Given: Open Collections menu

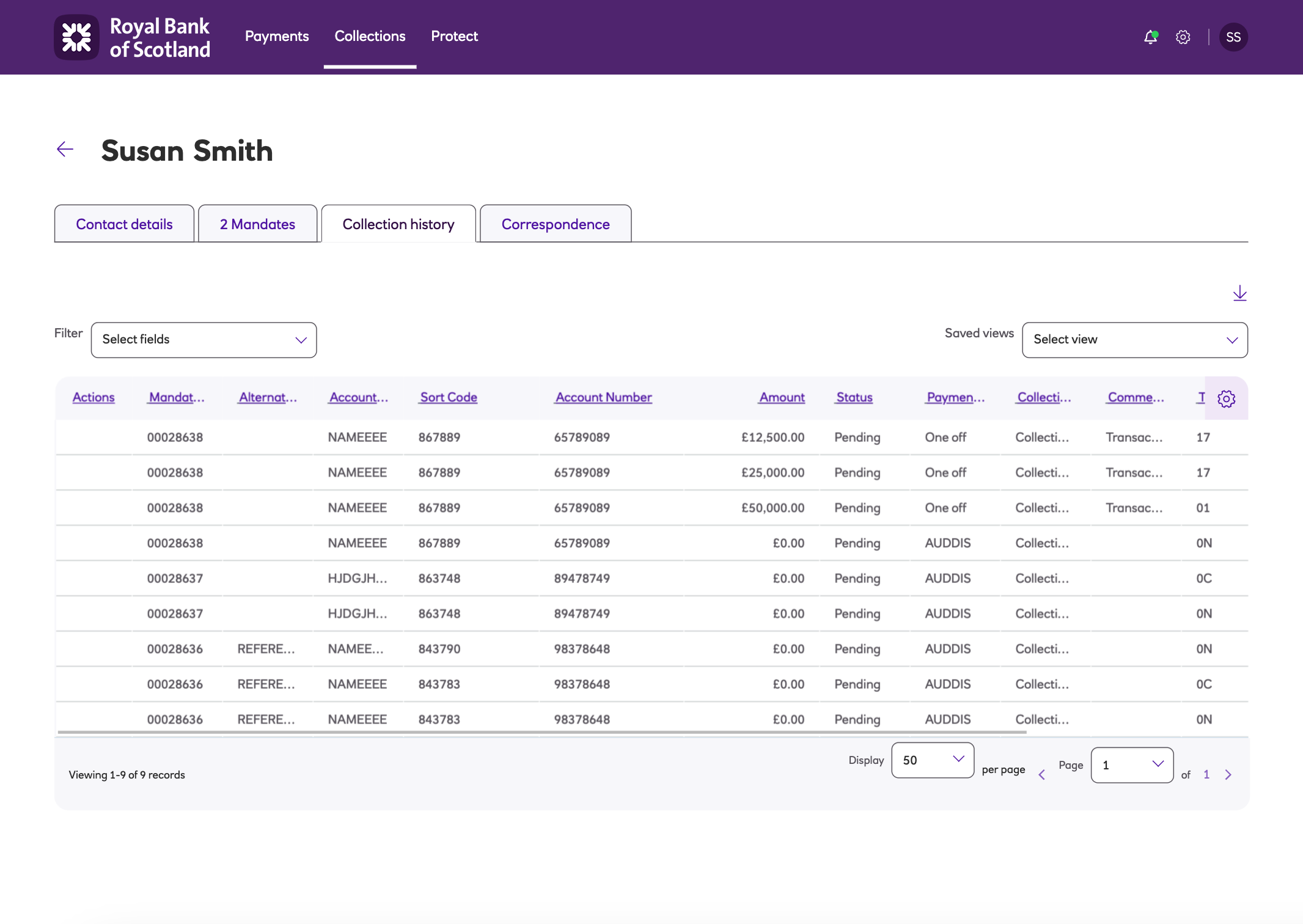Looking at the screenshot, I should 370,36.
